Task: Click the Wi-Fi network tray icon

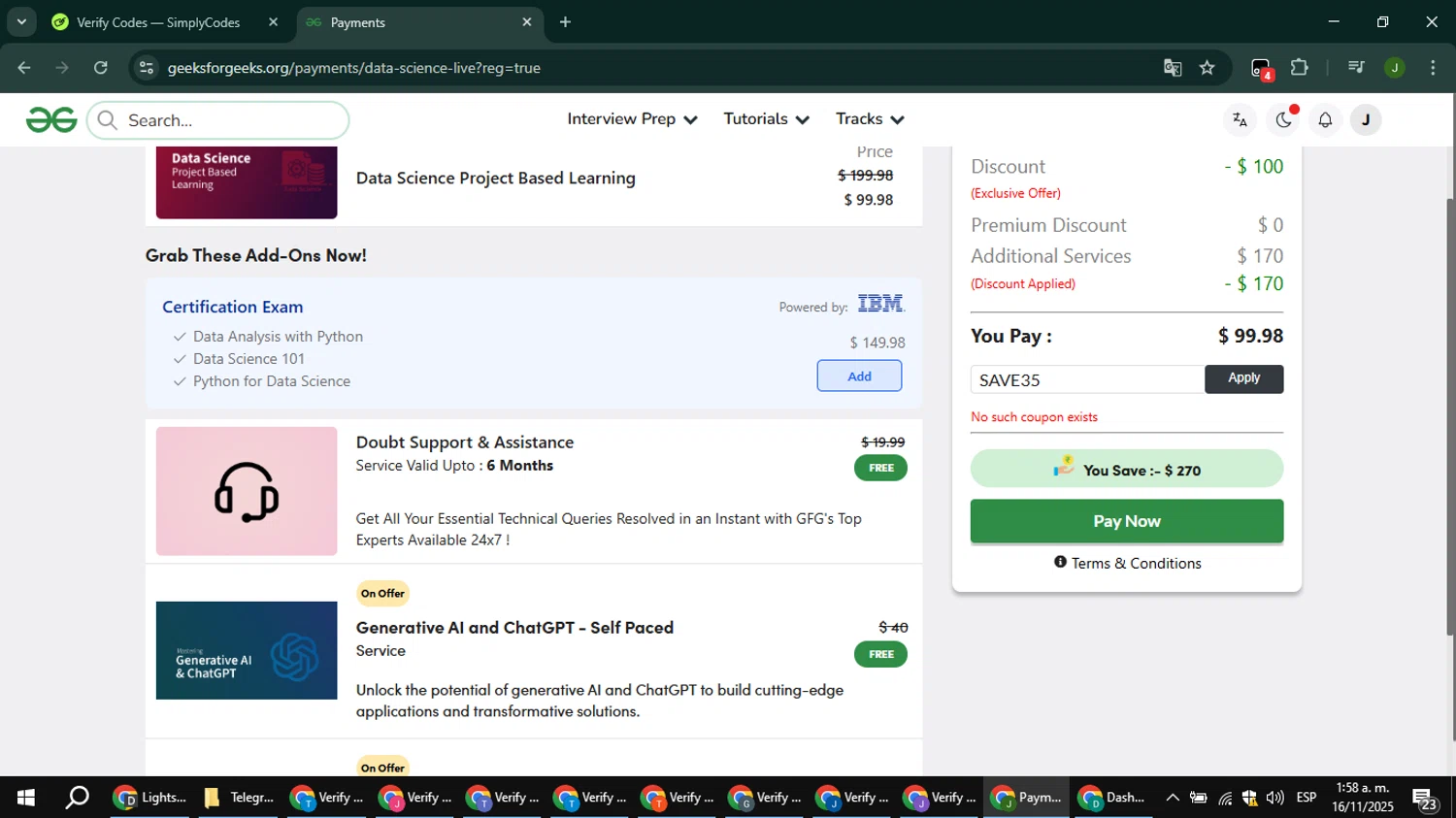Action: coord(1225,798)
